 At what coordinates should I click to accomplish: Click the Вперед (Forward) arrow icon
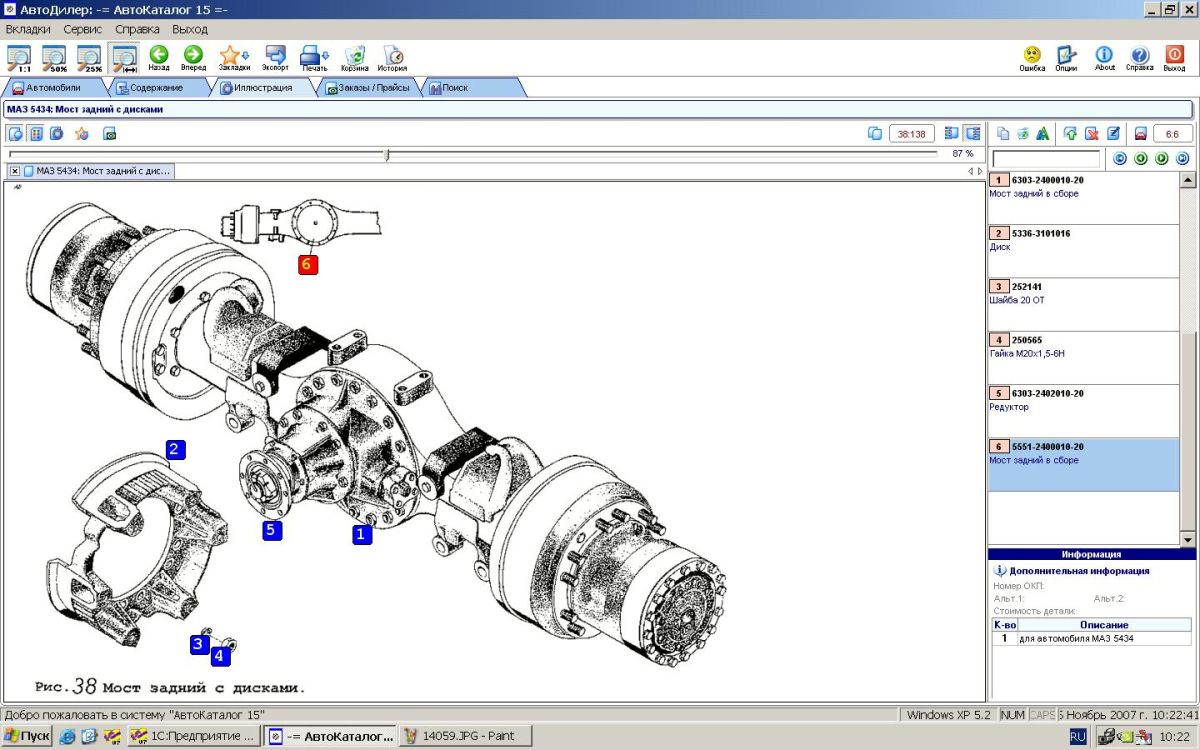[193, 56]
